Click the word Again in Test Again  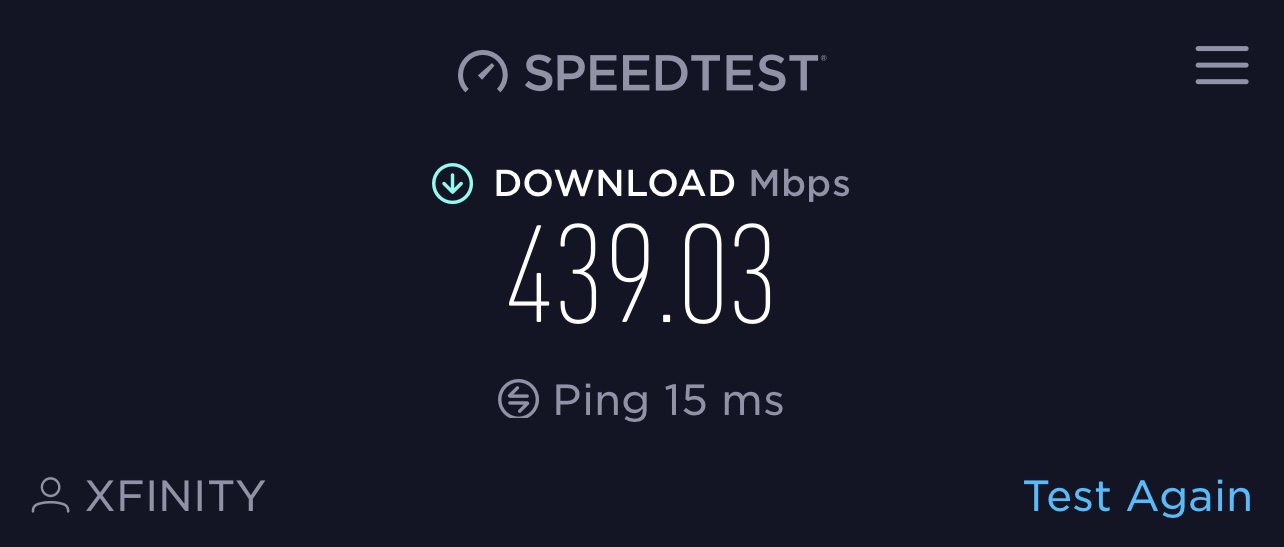click(x=1189, y=498)
